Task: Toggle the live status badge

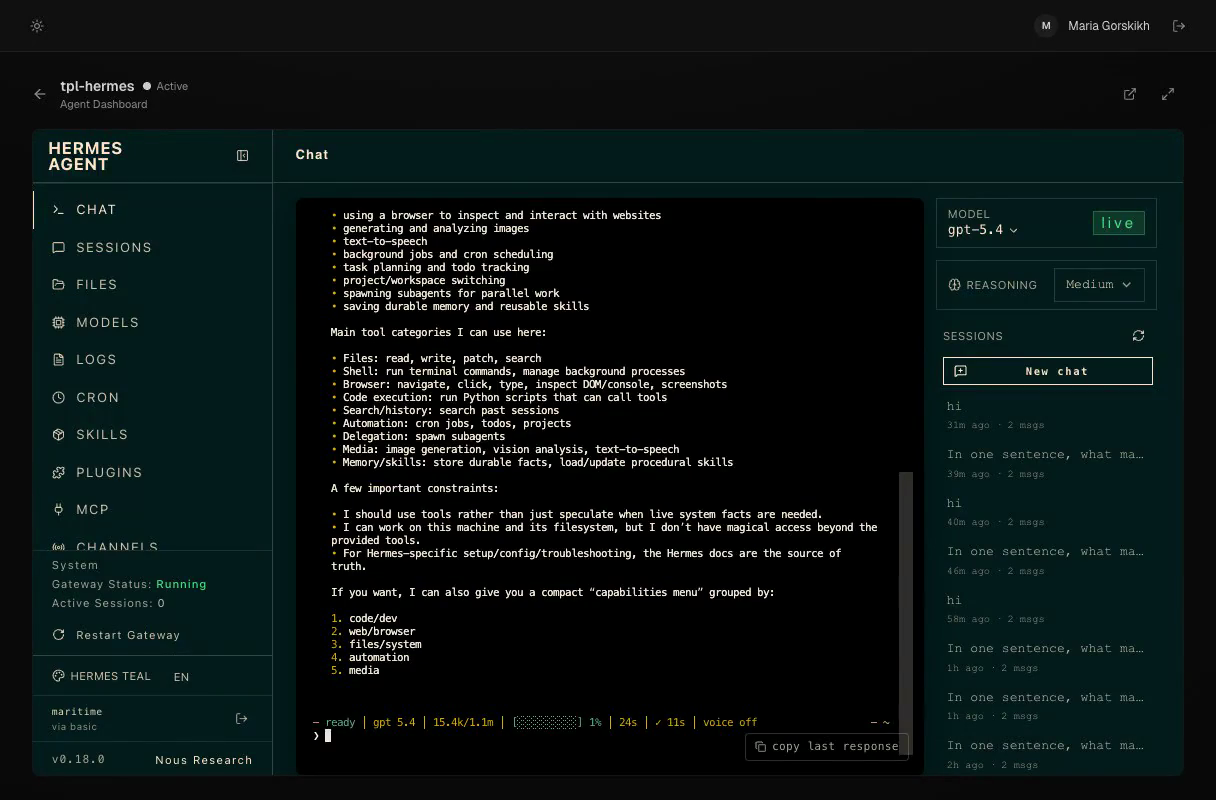Action: tap(1118, 223)
